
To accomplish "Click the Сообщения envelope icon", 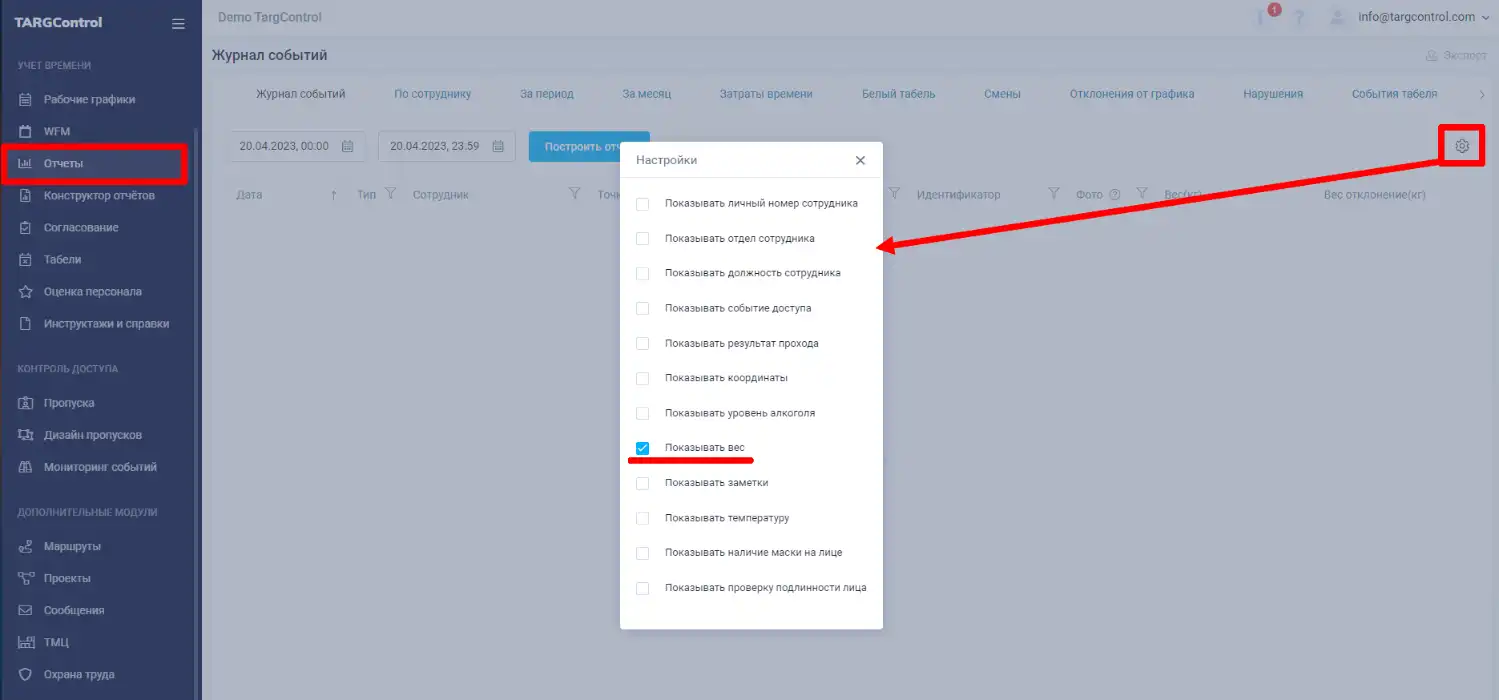I will pos(26,610).
